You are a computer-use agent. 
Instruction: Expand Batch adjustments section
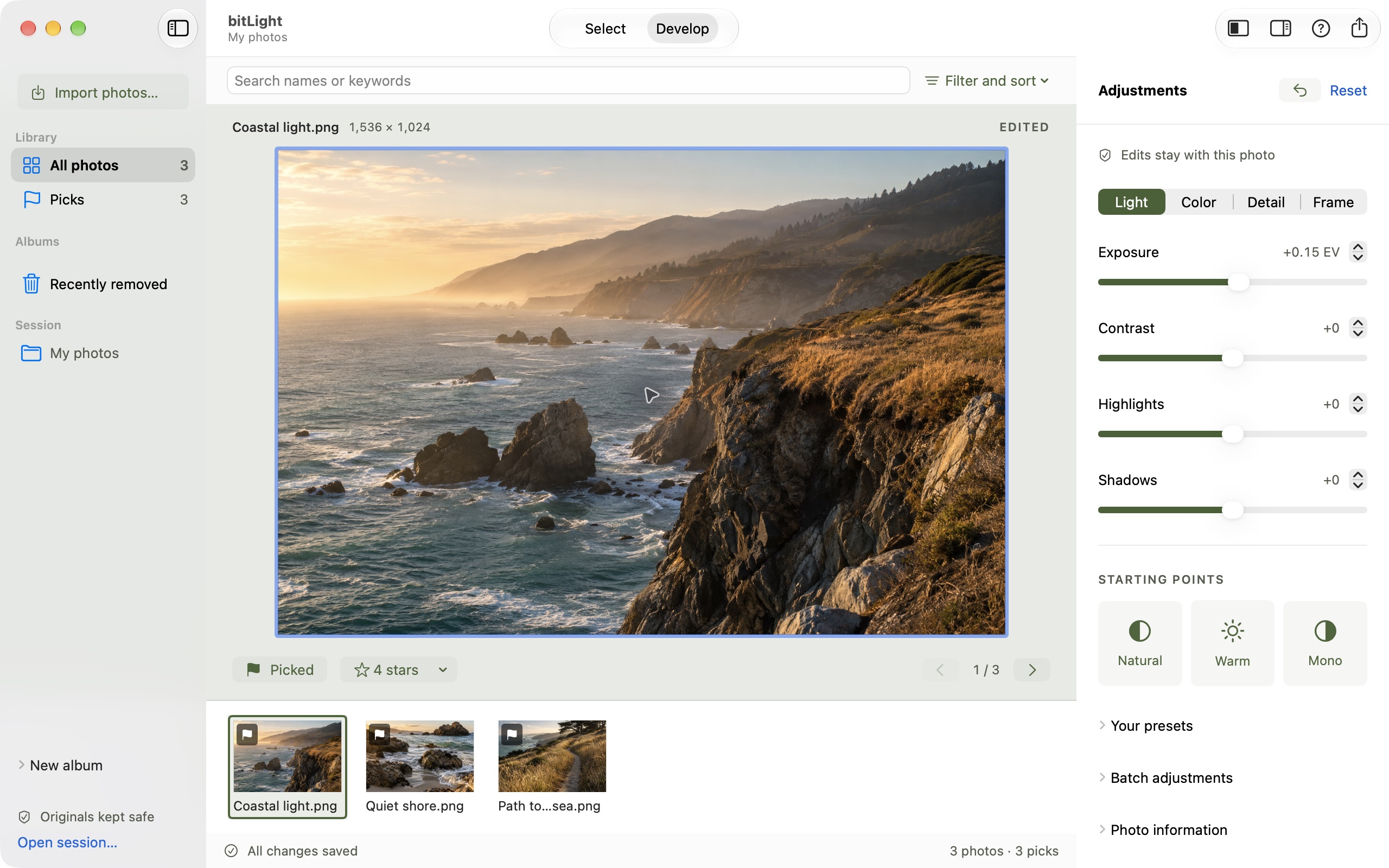(x=1165, y=777)
